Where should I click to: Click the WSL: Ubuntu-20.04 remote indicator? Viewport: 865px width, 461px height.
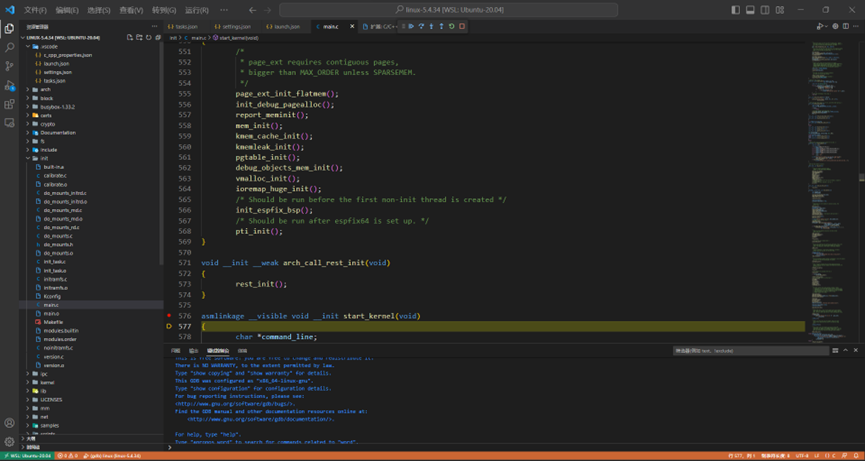pyautogui.click(x=27, y=456)
